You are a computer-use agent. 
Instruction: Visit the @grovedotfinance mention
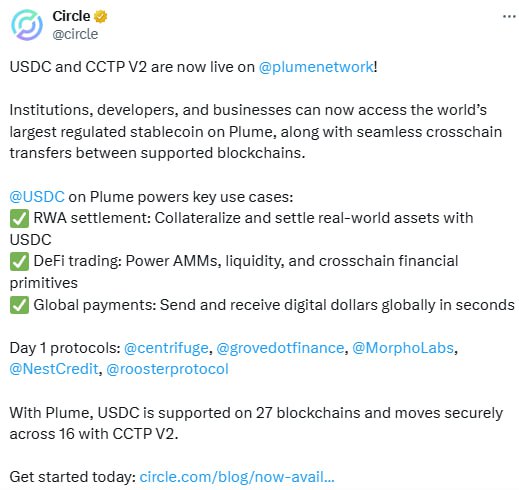pos(280,348)
